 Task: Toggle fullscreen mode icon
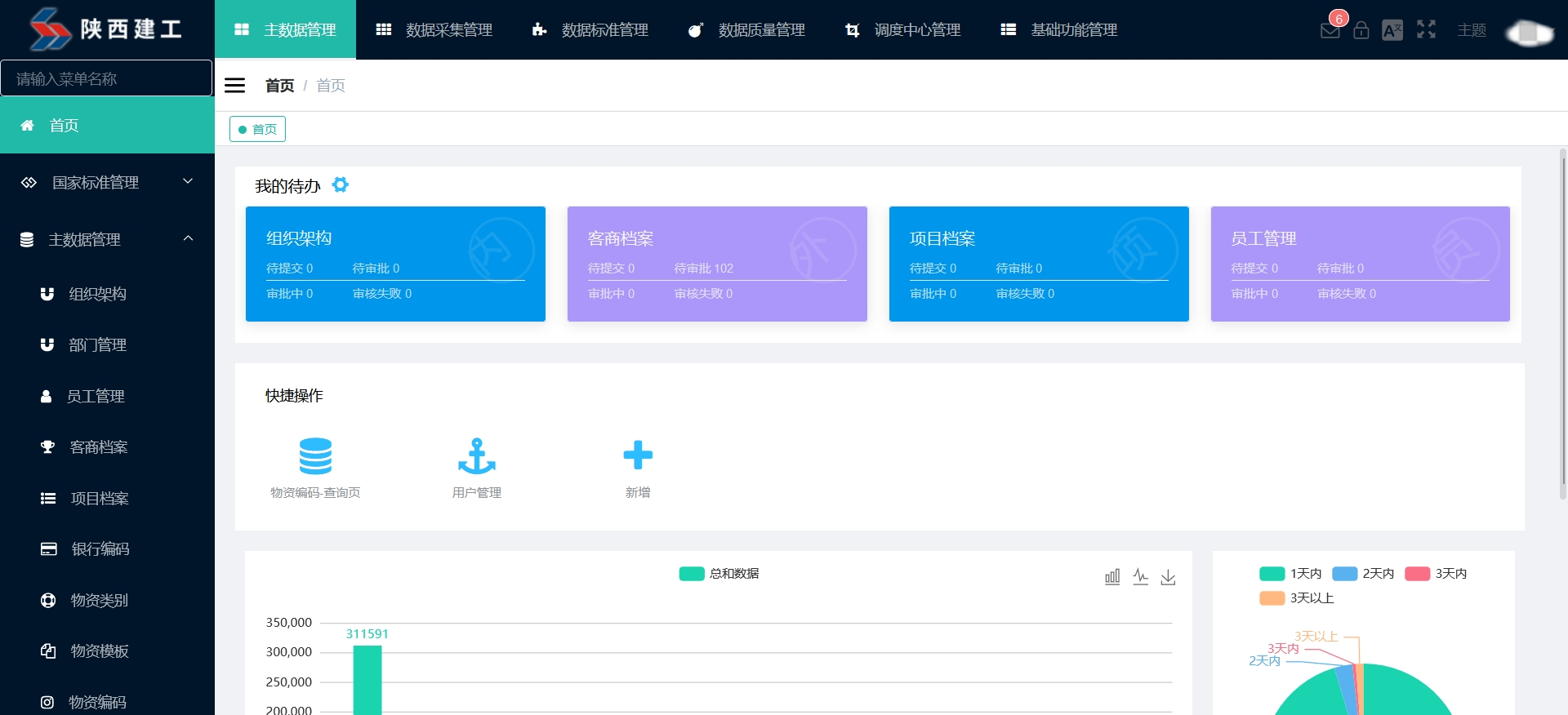[1426, 29]
